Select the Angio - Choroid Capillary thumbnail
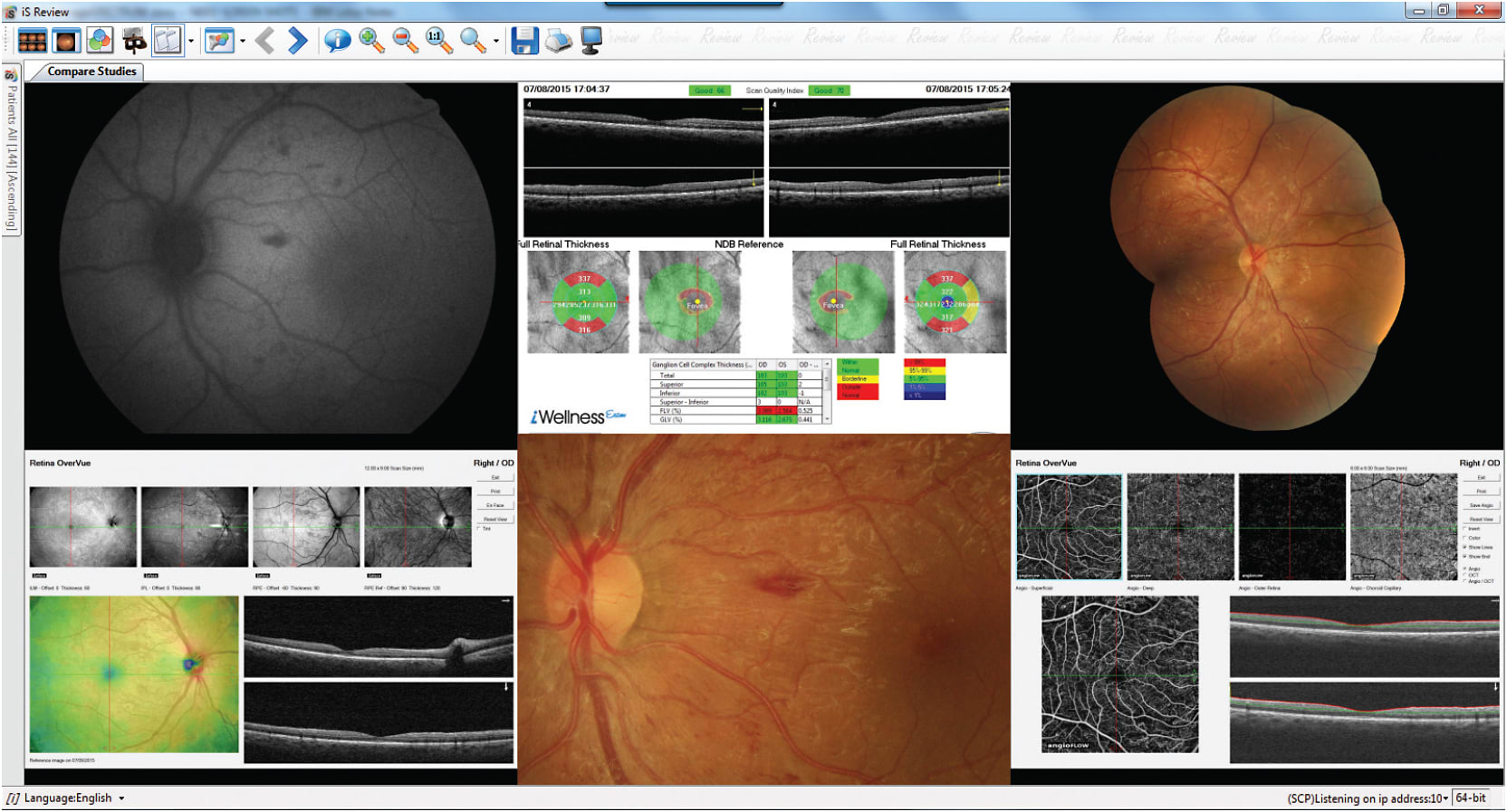 tap(1403, 527)
